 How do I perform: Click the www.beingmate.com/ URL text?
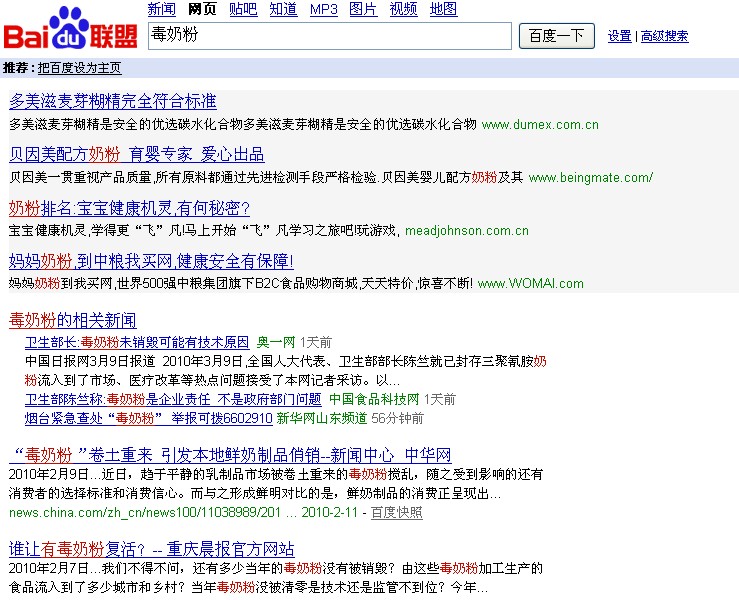point(591,178)
